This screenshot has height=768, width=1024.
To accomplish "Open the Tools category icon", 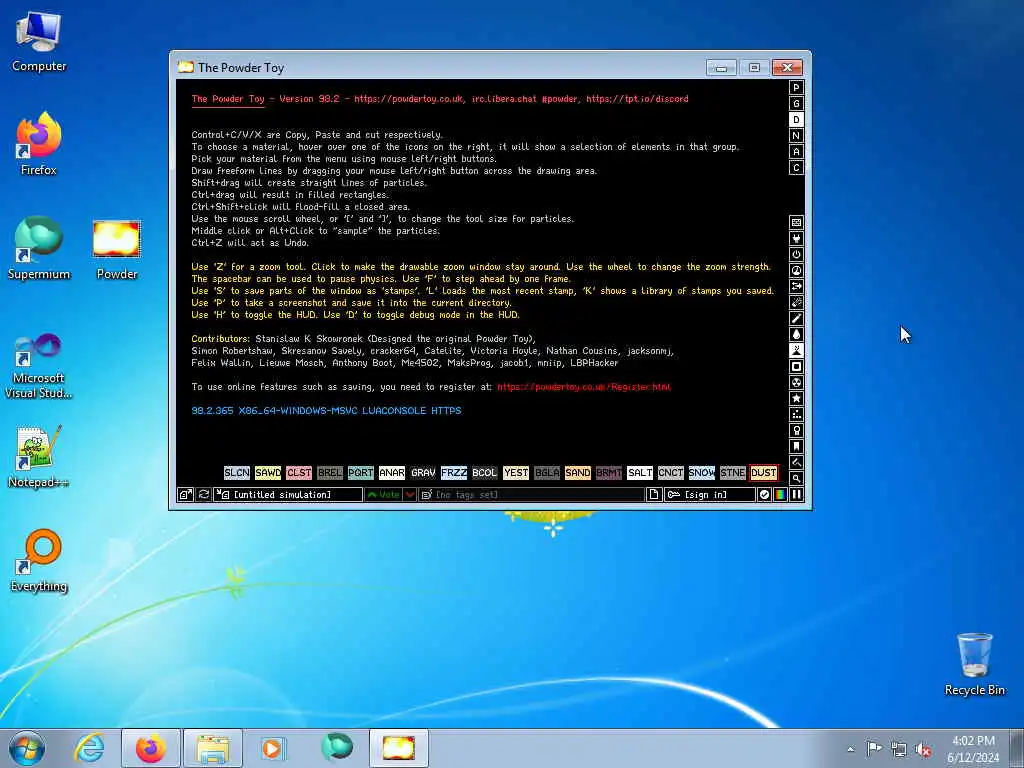I will [x=796, y=430].
